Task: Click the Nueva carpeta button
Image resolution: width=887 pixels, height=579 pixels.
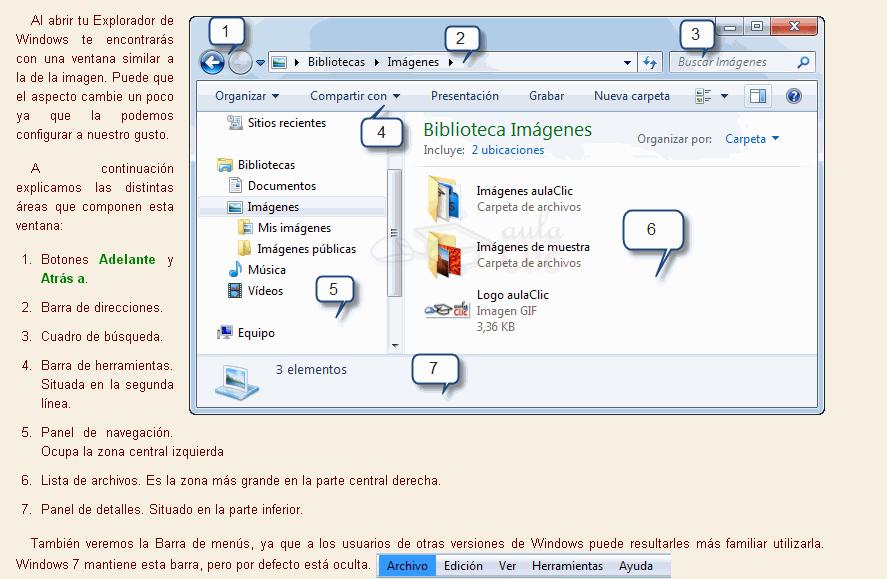Action: pos(631,96)
